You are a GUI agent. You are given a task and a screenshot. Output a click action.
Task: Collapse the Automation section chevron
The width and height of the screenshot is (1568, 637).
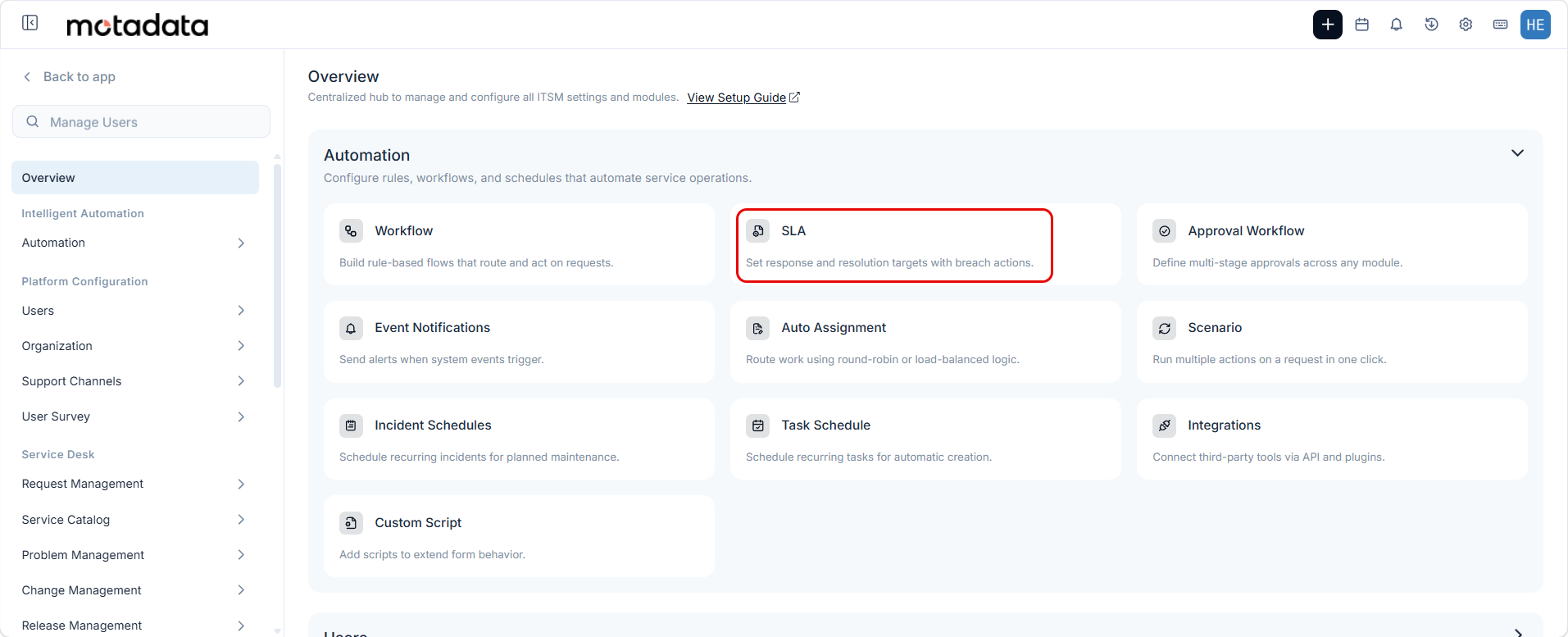(x=1517, y=153)
